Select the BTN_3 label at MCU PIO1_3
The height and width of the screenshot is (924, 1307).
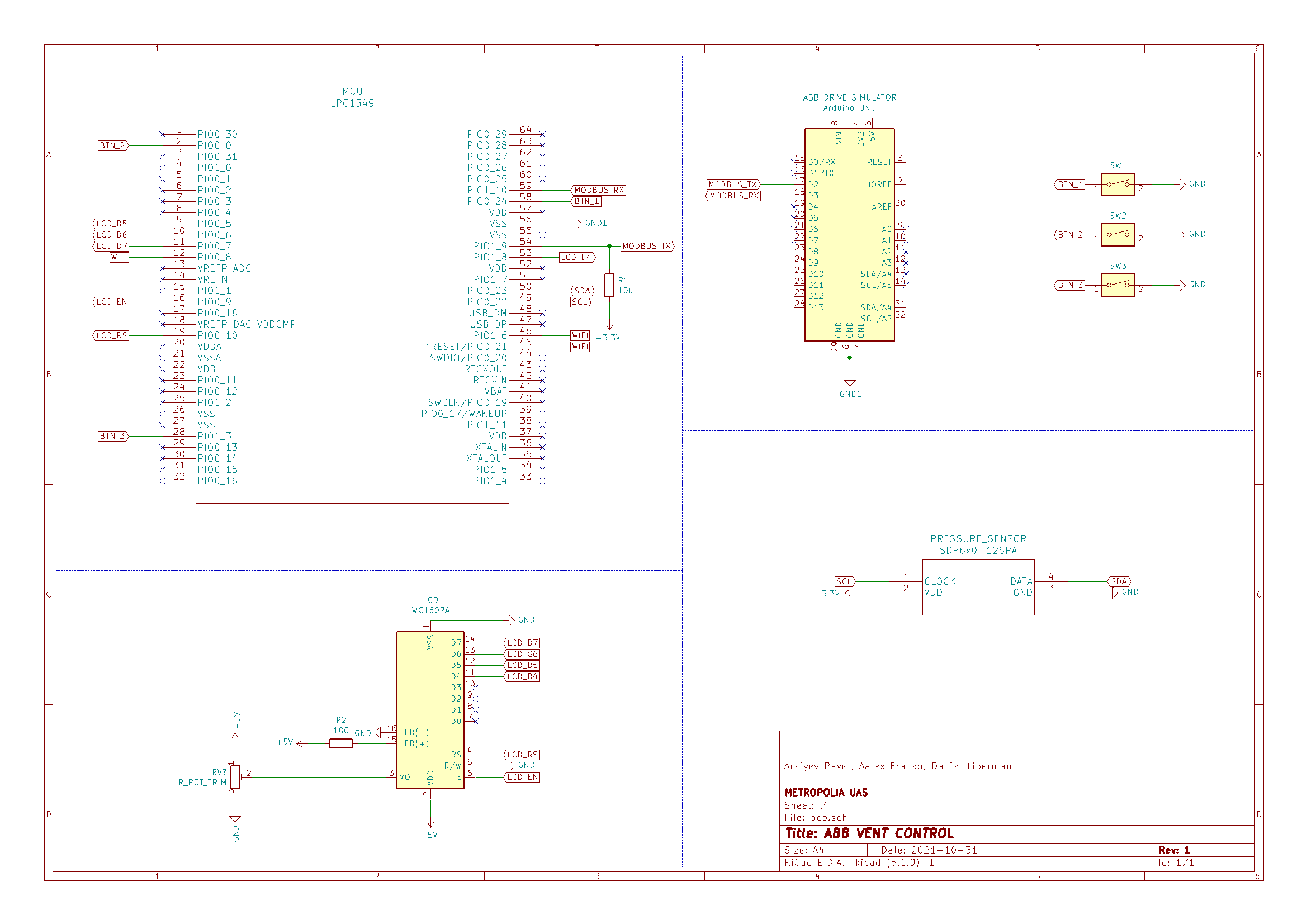113,436
